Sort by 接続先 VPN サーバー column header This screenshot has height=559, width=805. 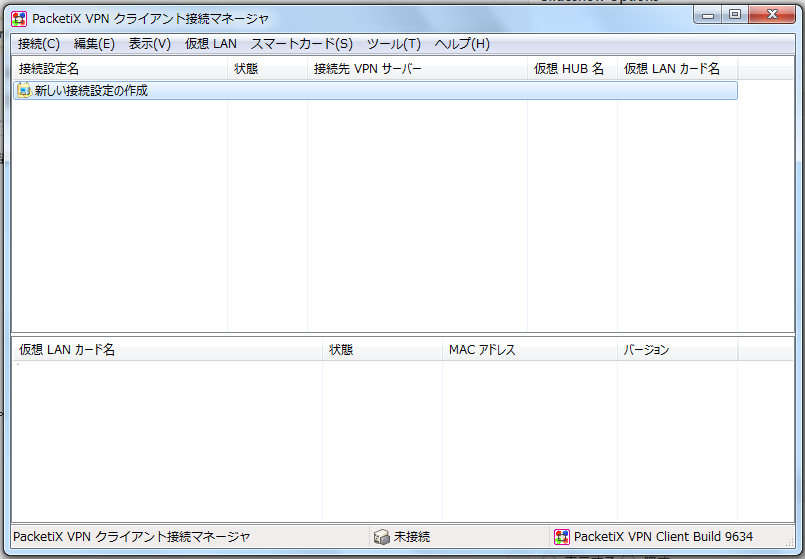tap(417, 69)
